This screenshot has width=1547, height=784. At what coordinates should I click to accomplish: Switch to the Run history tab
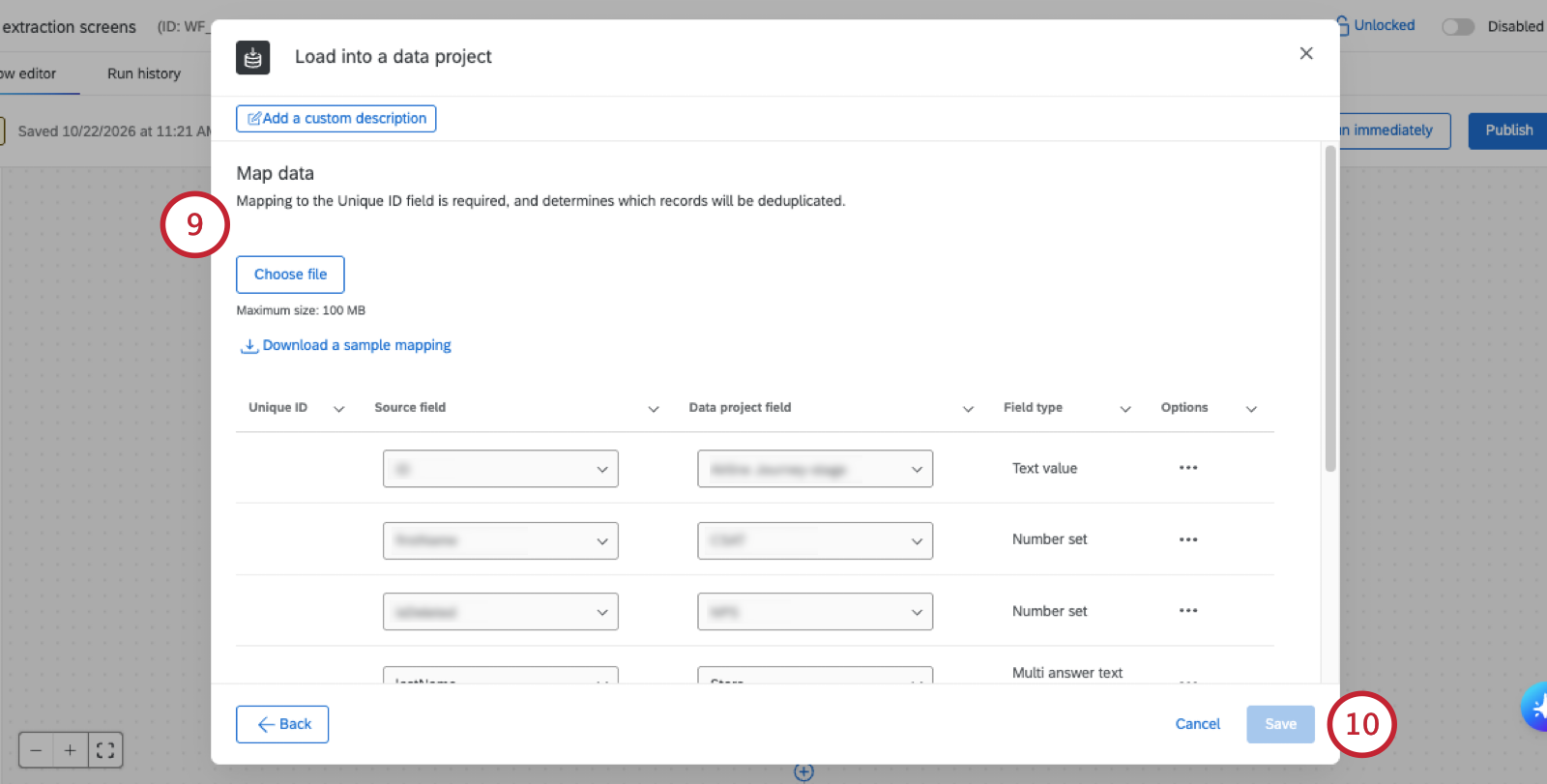144,73
